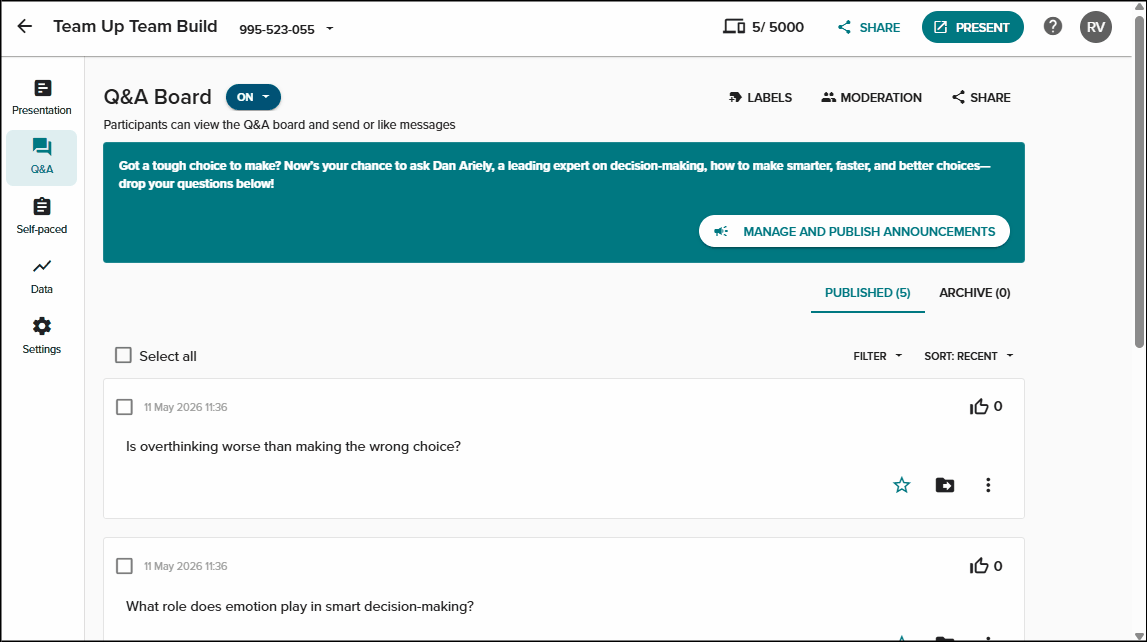Archive the overthinking question with folder icon
This screenshot has height=642, width=1147.
pos(944,485)
